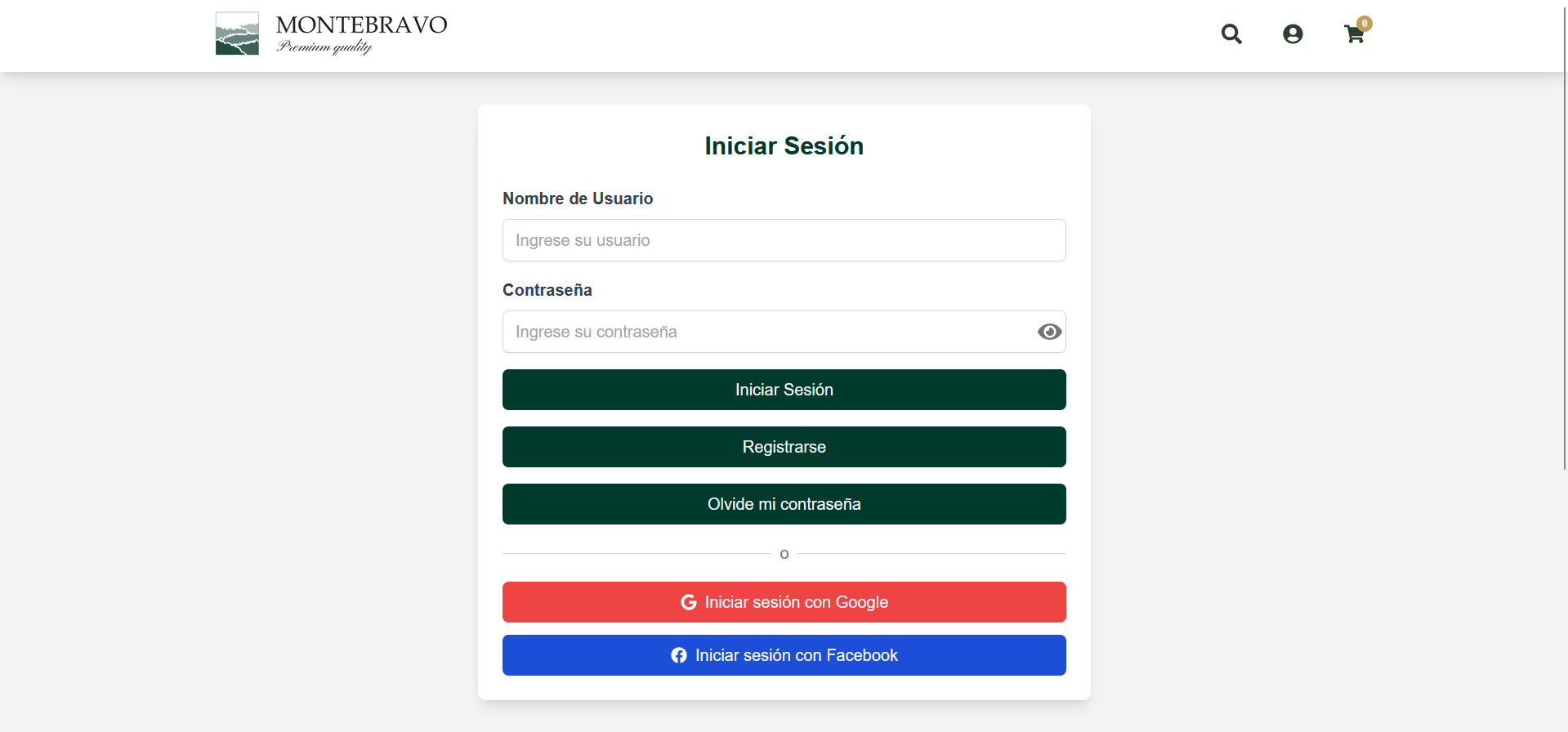Screen dimensions: 1568x732
Task: Click the Google G logo icon
Action: [689, 602]
